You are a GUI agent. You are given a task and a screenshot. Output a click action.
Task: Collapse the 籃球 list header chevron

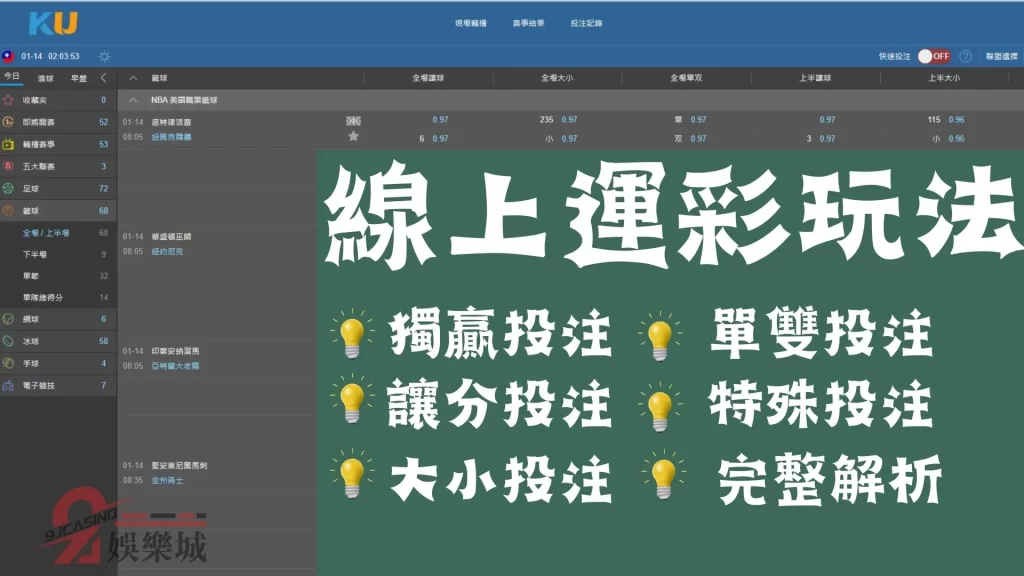click(134, 78)
